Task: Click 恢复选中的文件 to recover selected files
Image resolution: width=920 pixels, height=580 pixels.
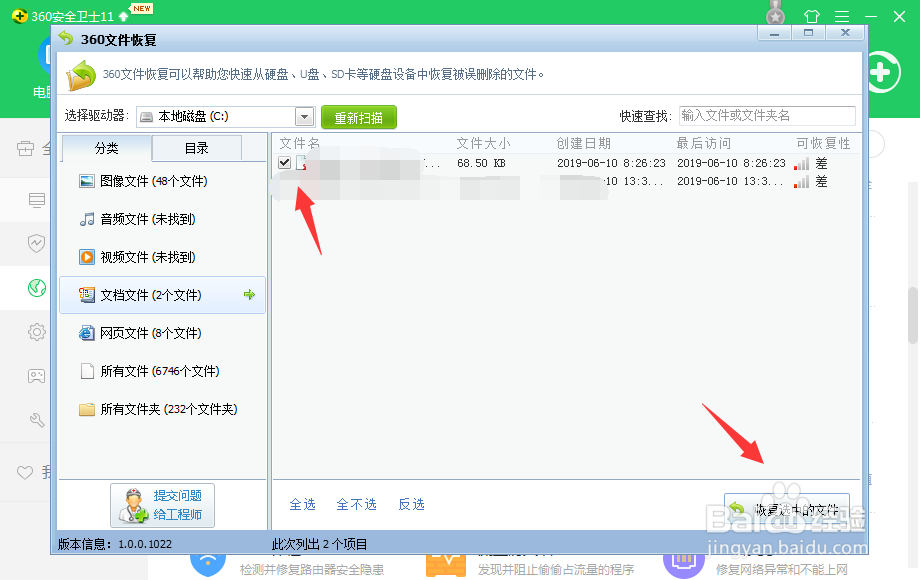Action: click(x=787, y=505)
